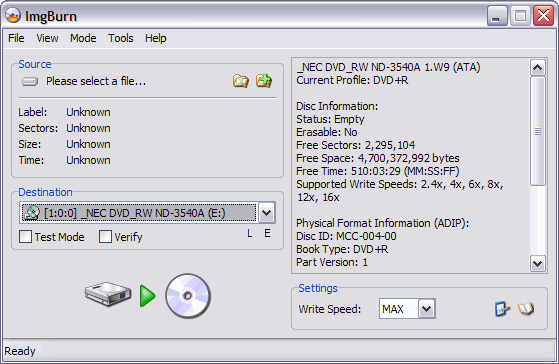Open the Mode menu
The width and height of the screenshot is (559, 364).
pyautogui.click(x=83, y=38)
